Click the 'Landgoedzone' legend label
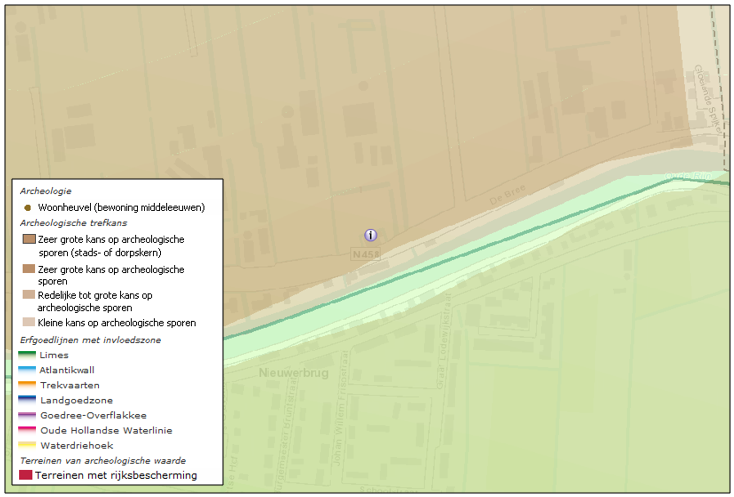This screenshot has height=497, width=734. [x=77, y=400]
